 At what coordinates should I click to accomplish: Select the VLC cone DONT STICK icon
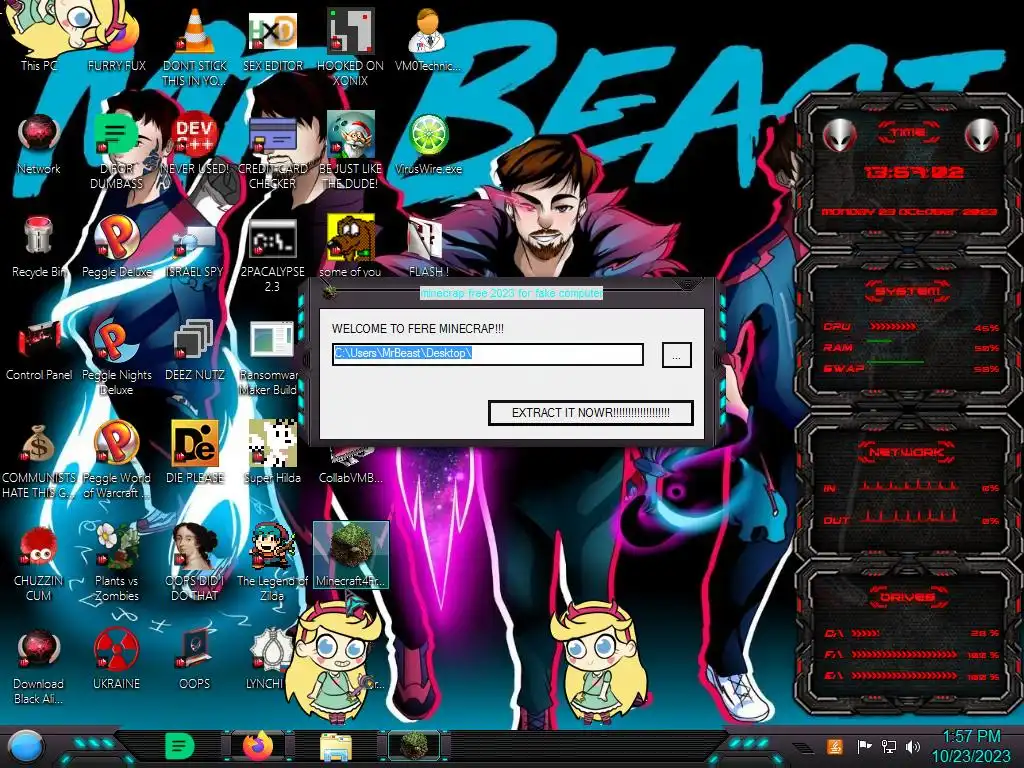tap(195, 46)
